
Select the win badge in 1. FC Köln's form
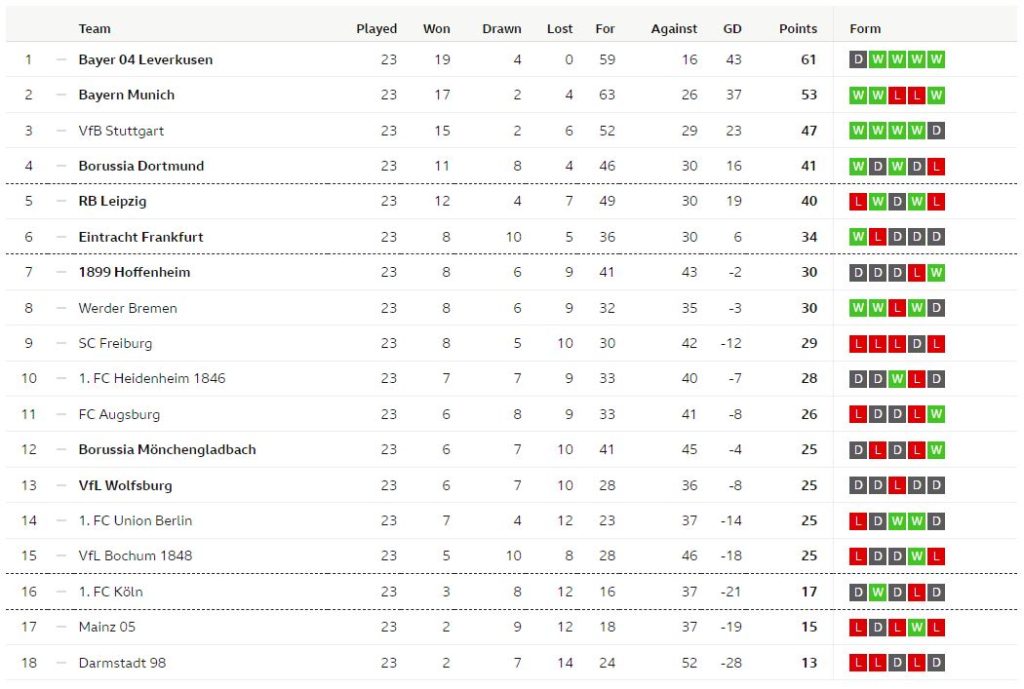[x=877, y=592]
